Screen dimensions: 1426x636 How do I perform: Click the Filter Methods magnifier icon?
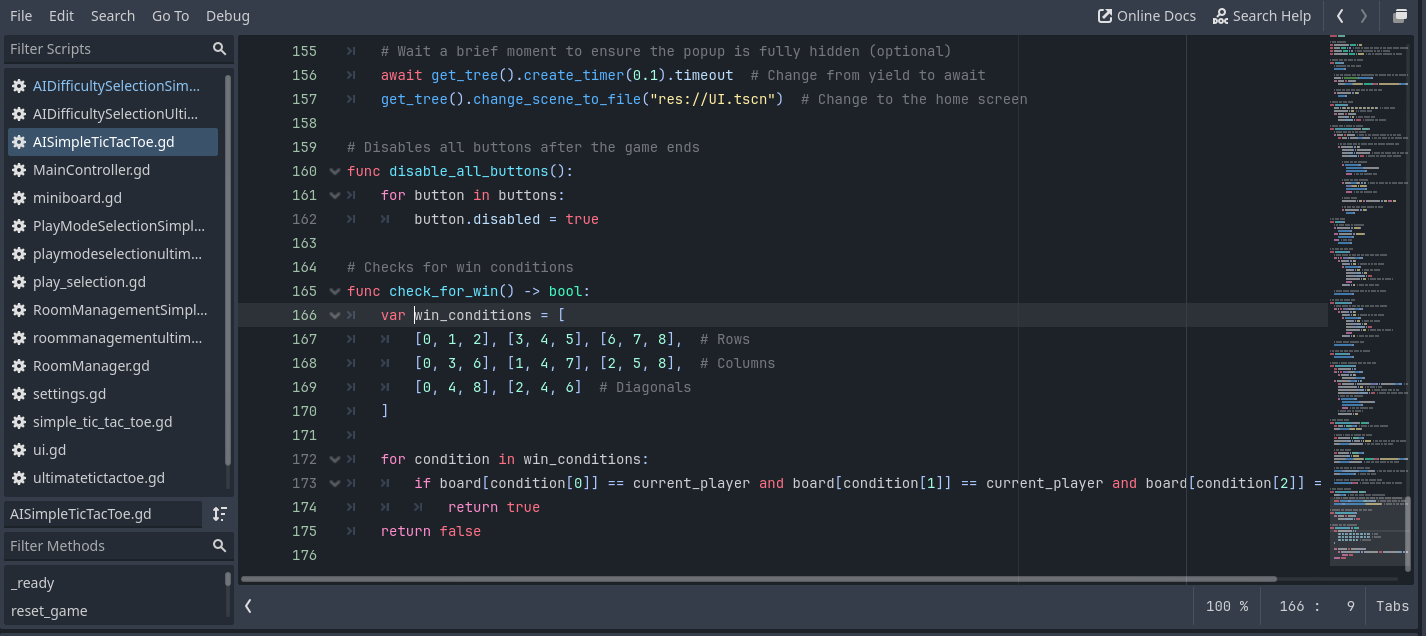(x=219, y=546)
